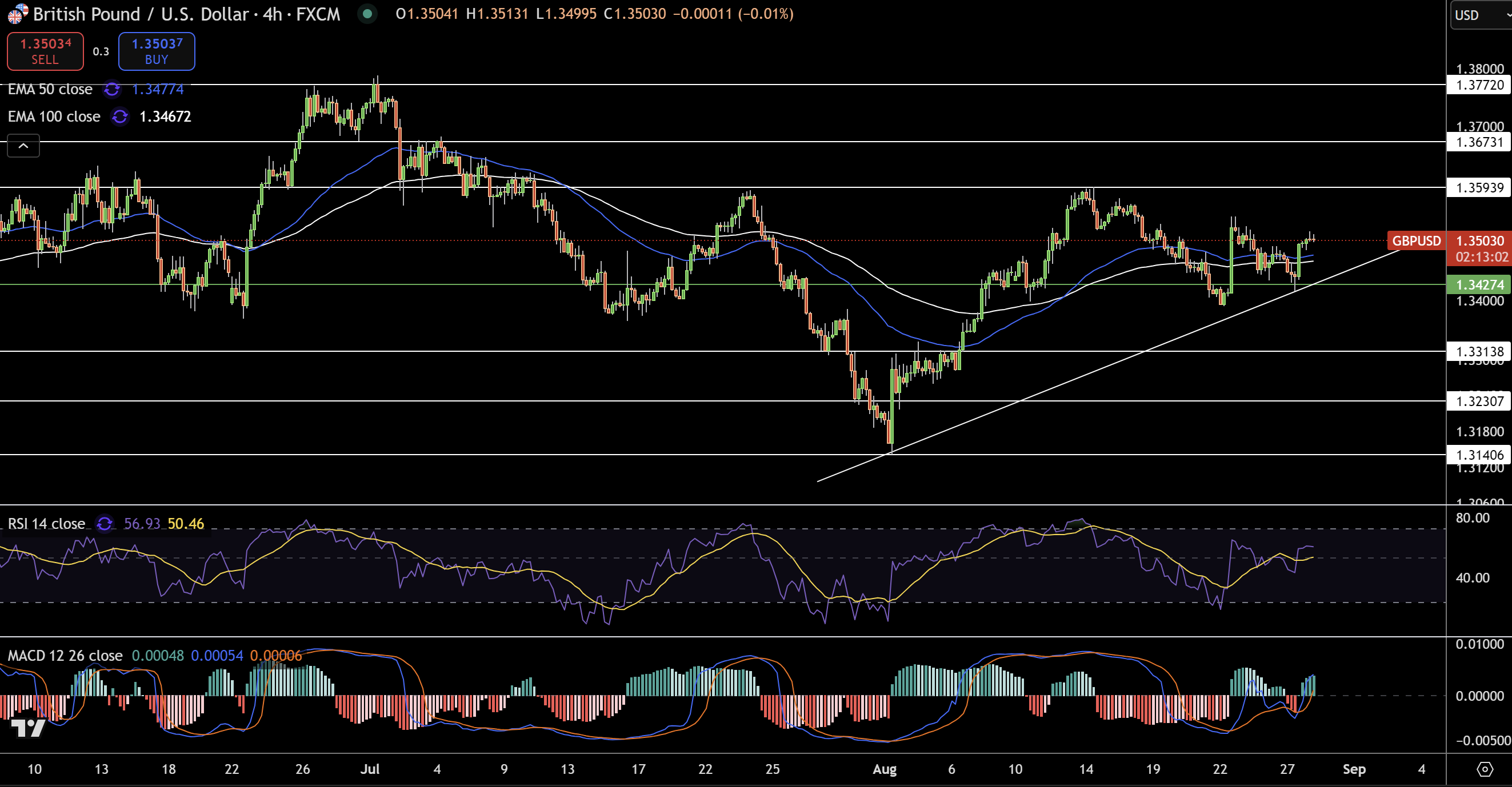Toggle the EMA 100 close indicator legend
Viewport: 1512px width, 787px height.
[54, 116]
